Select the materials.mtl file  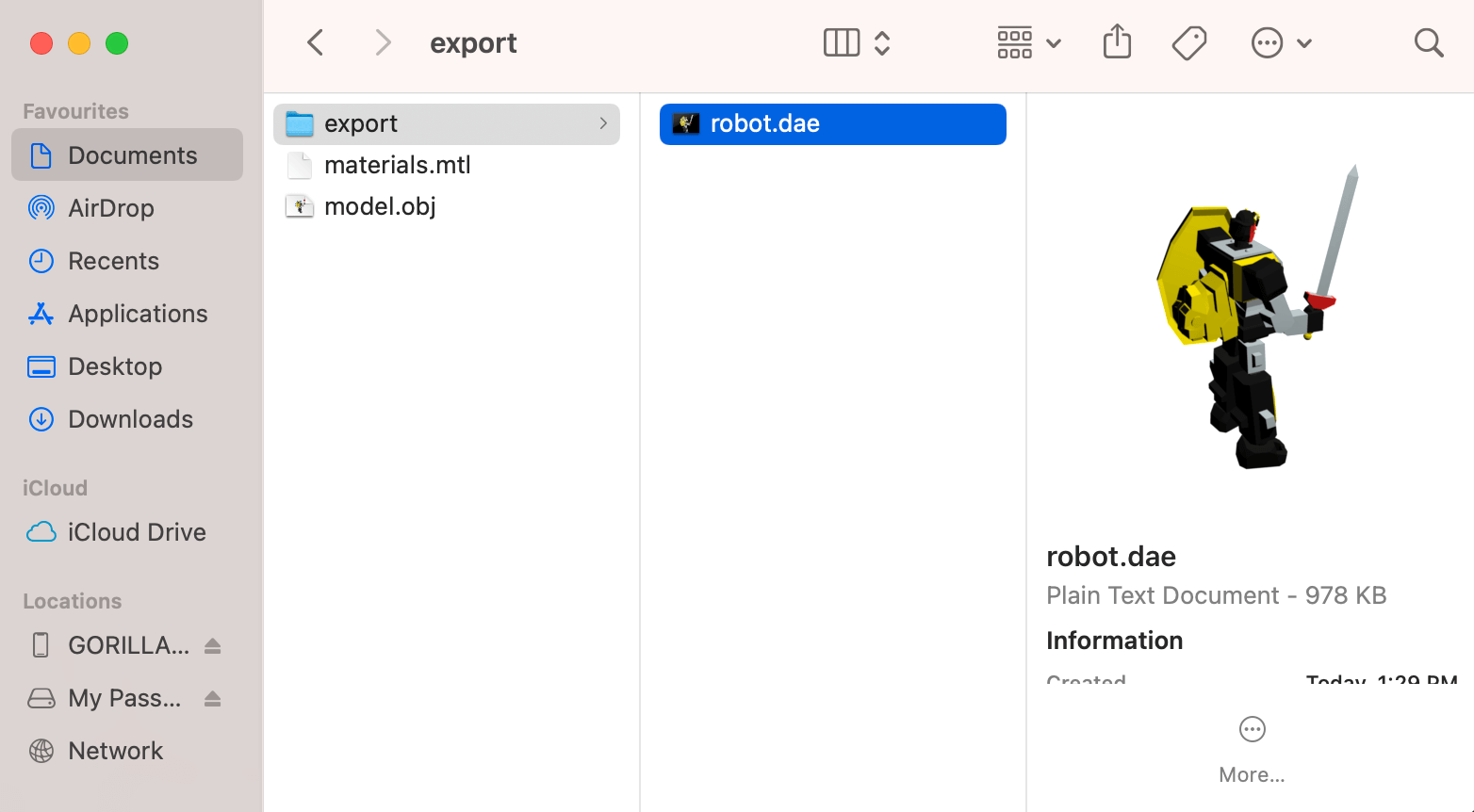pyautogui.click(x=397, y=166)
